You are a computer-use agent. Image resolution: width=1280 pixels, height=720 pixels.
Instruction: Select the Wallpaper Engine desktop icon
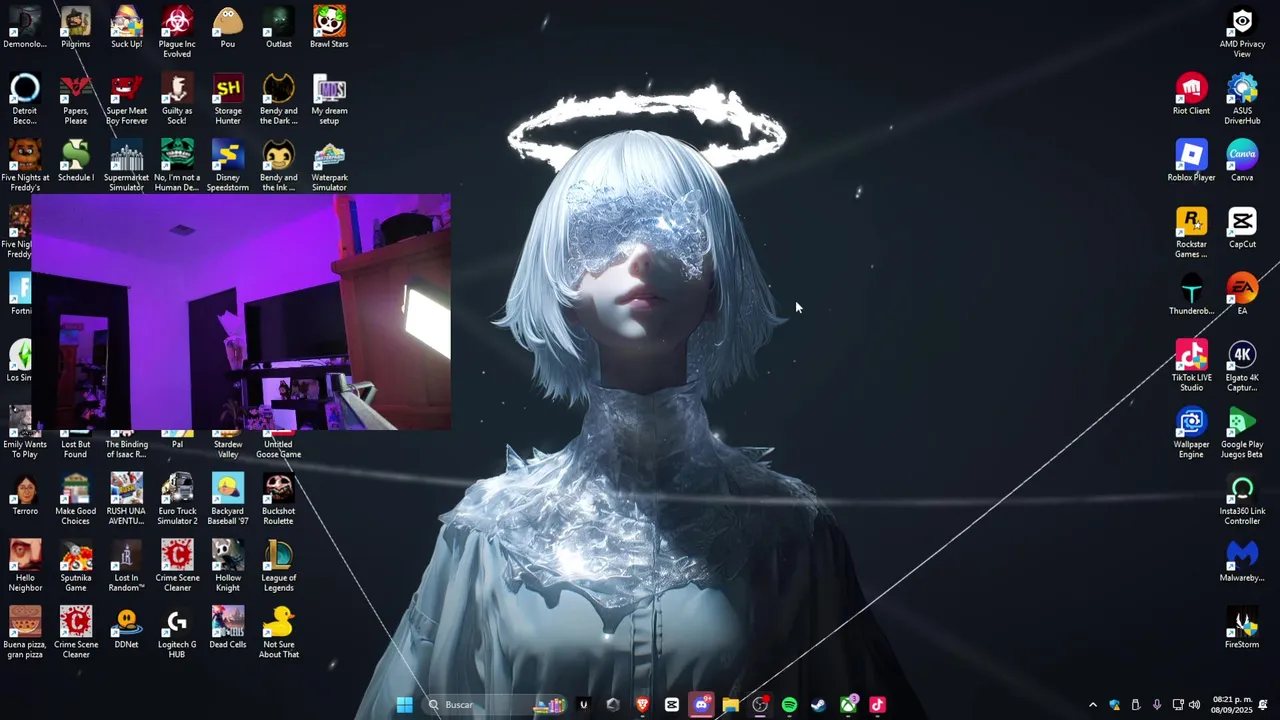click(1191, 433)
